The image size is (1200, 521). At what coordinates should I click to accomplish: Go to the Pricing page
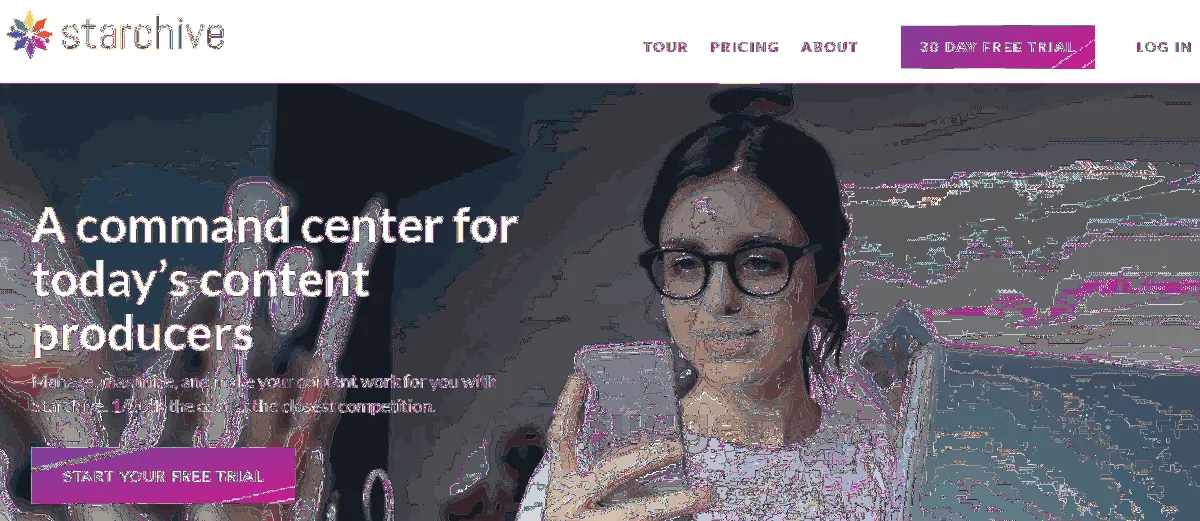744,47
